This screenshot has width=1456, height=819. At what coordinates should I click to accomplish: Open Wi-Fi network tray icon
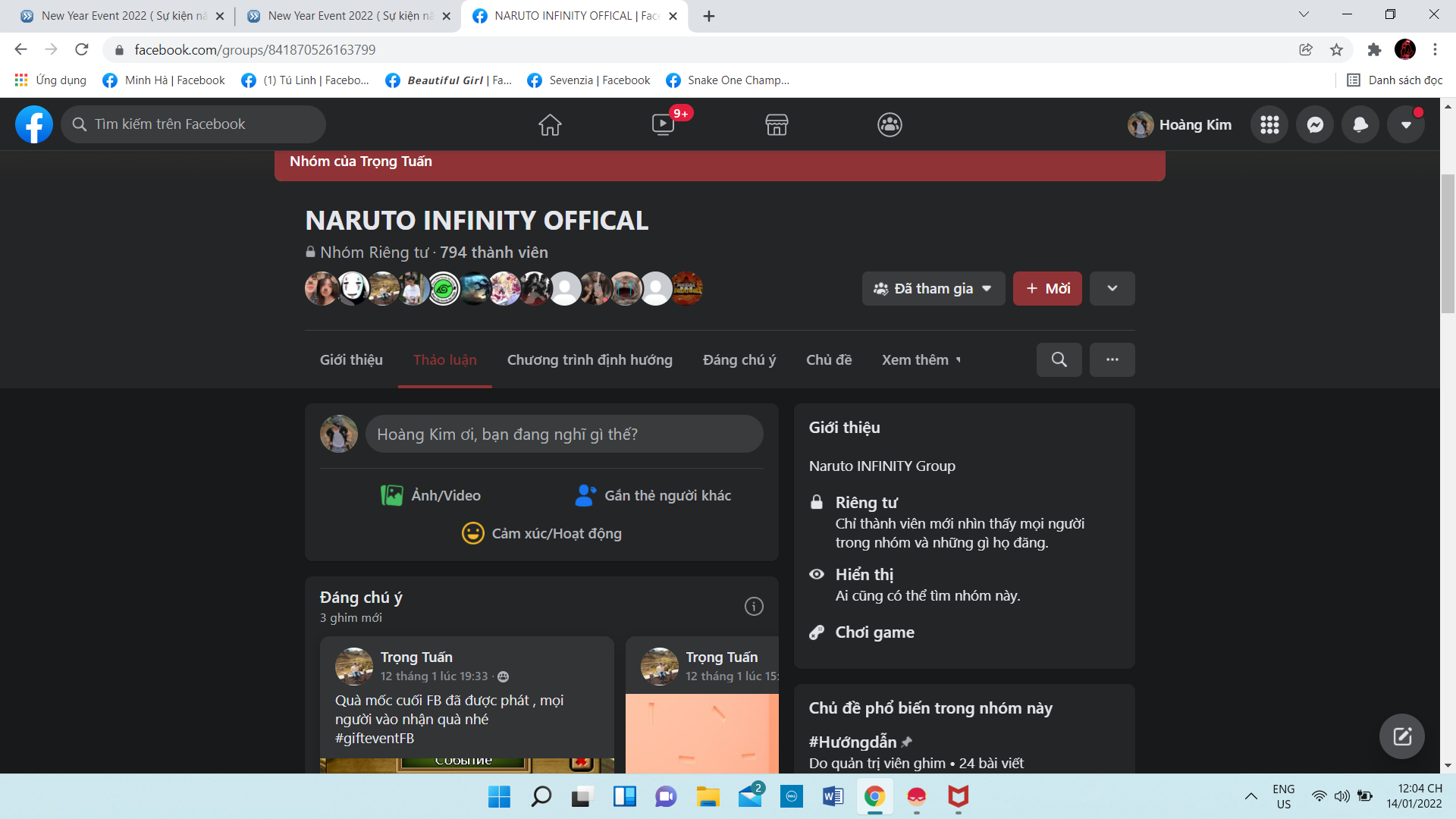[x=1319, y=796]
